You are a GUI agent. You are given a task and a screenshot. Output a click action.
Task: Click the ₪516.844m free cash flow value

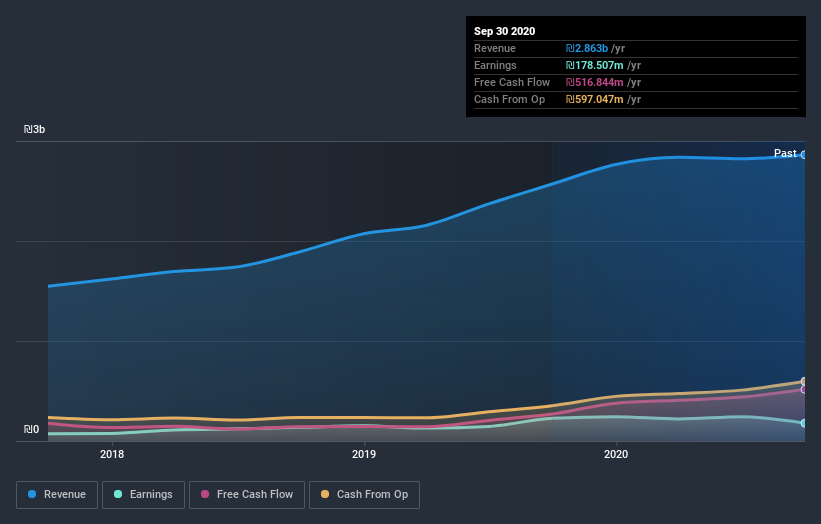click(x=594, y=82)
